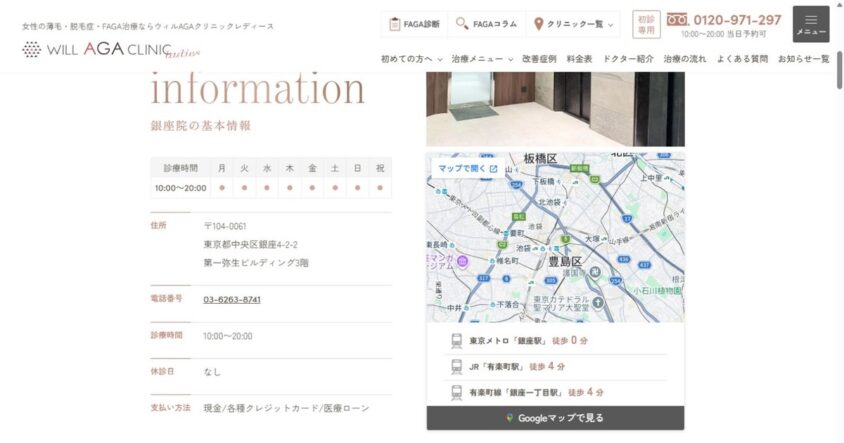
Task: Click the text 第一弥生ビルディング3階
Action: [256, 263]
